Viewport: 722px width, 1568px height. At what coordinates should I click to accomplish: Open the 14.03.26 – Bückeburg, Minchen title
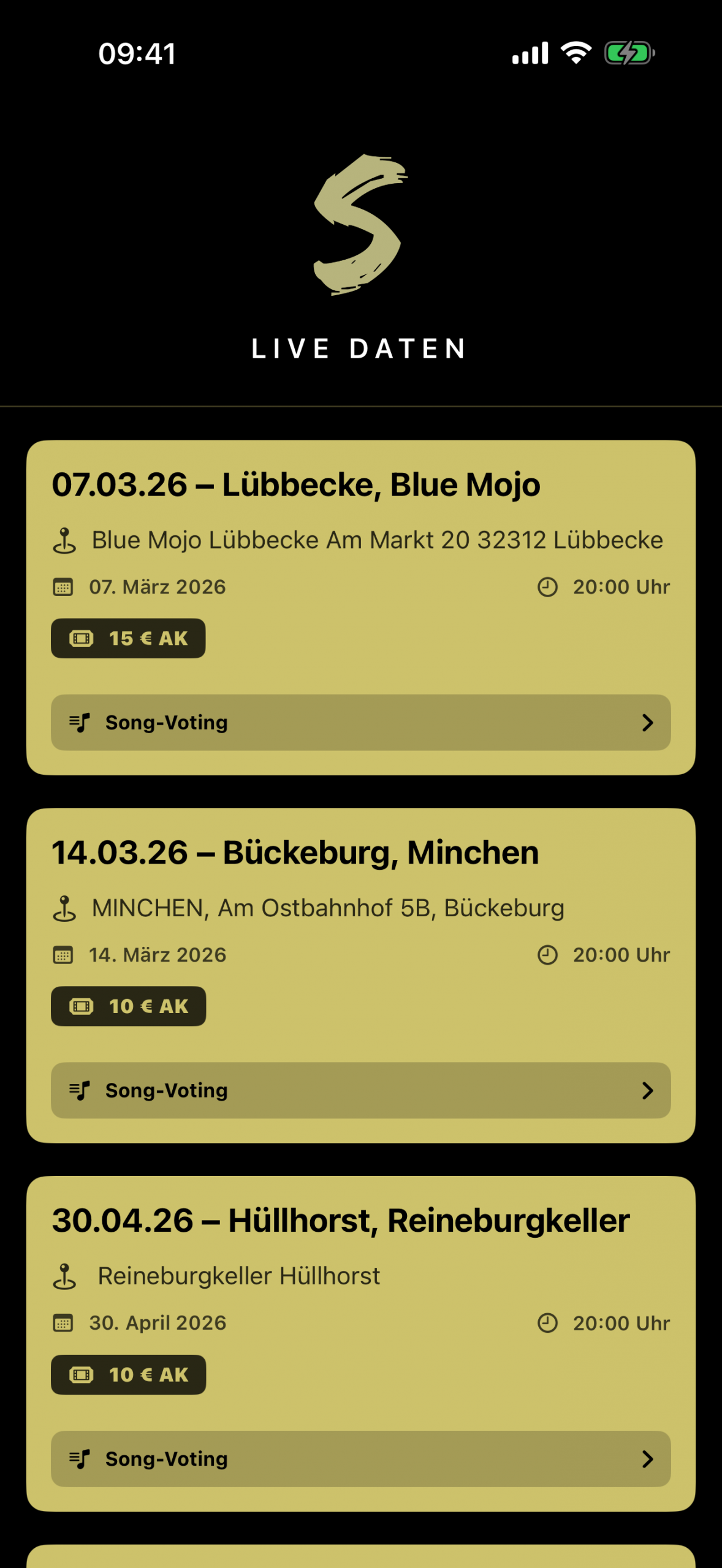pyautogui.click(x=295, y=853)
